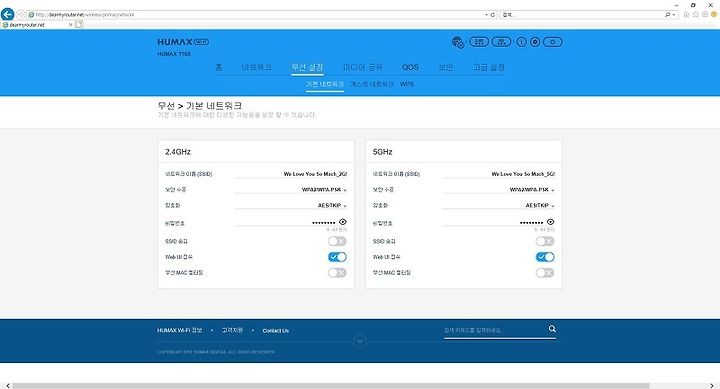
Task: Click the Contact Us footer link
Action: click(x=276, y=331)
